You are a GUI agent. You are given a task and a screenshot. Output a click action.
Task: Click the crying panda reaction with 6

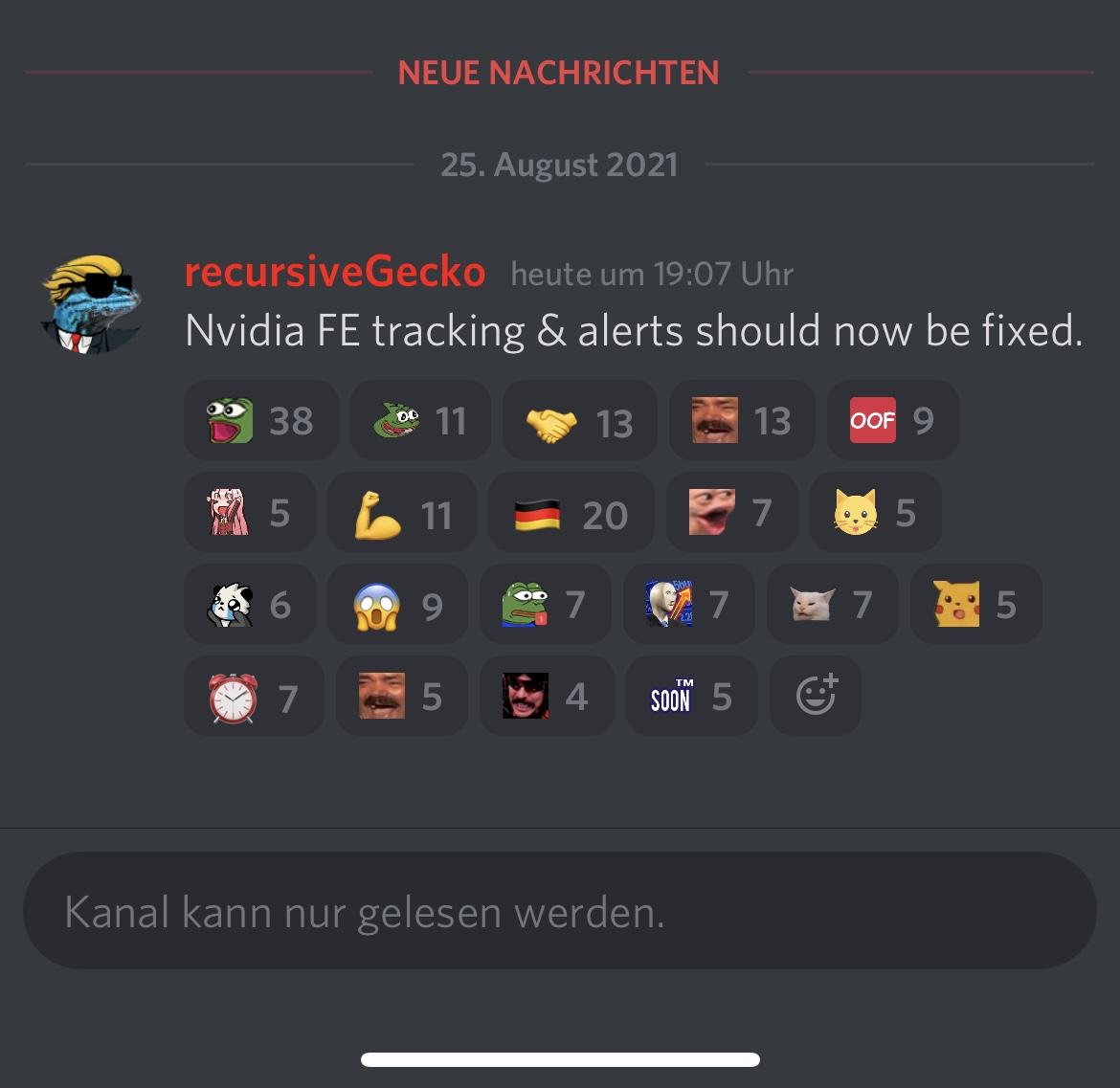pyautogui.click(x=249, y=604)
